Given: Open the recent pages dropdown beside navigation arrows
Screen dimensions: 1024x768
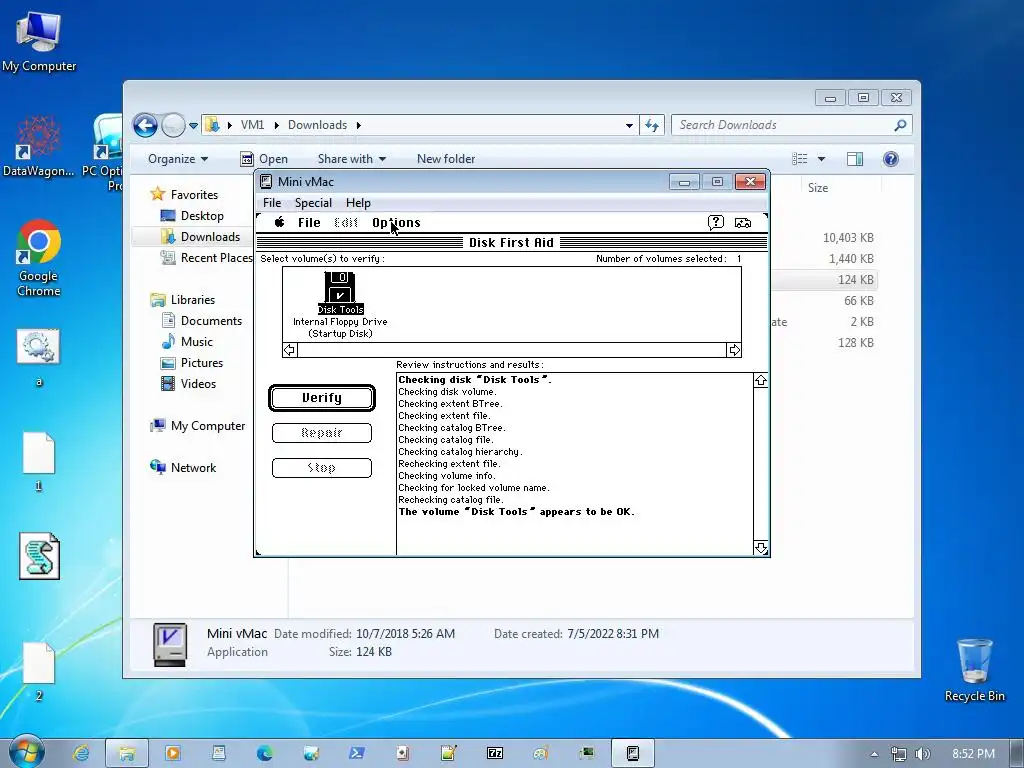Looking at the screenshot, I should pyautogui.click(x=193, y=125).
